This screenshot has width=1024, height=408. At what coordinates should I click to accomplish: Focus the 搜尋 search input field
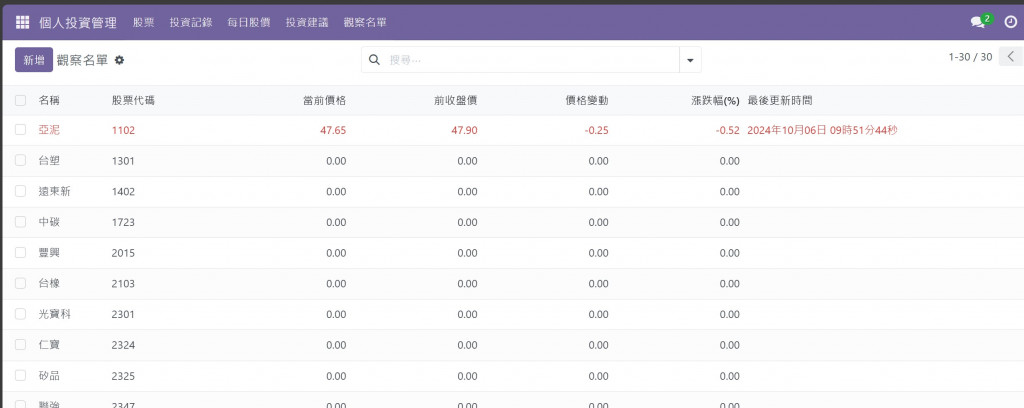[x=532, y=60]
